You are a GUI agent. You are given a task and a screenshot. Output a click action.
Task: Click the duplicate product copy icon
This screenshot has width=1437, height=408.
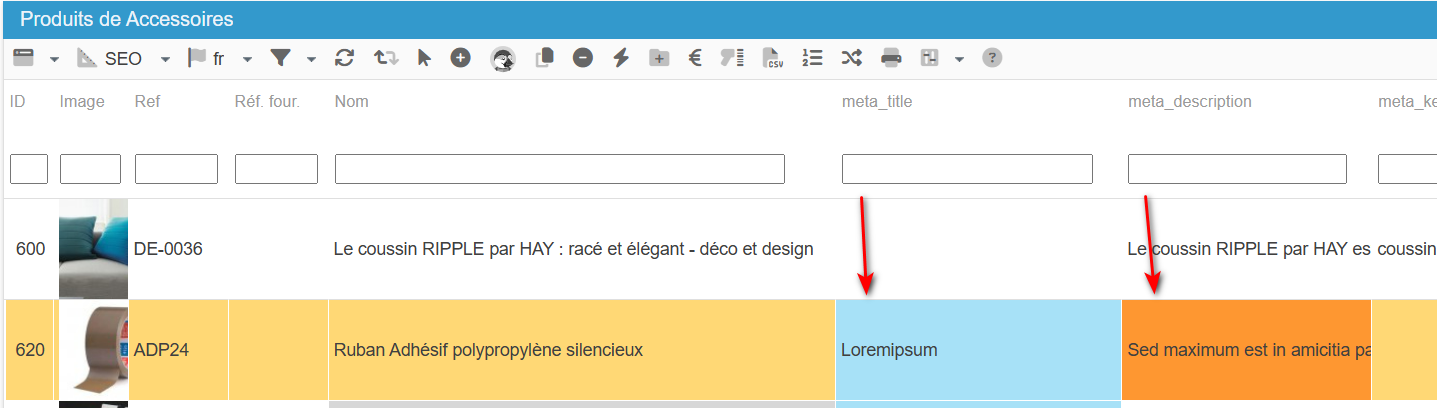[x=544, y=58]
